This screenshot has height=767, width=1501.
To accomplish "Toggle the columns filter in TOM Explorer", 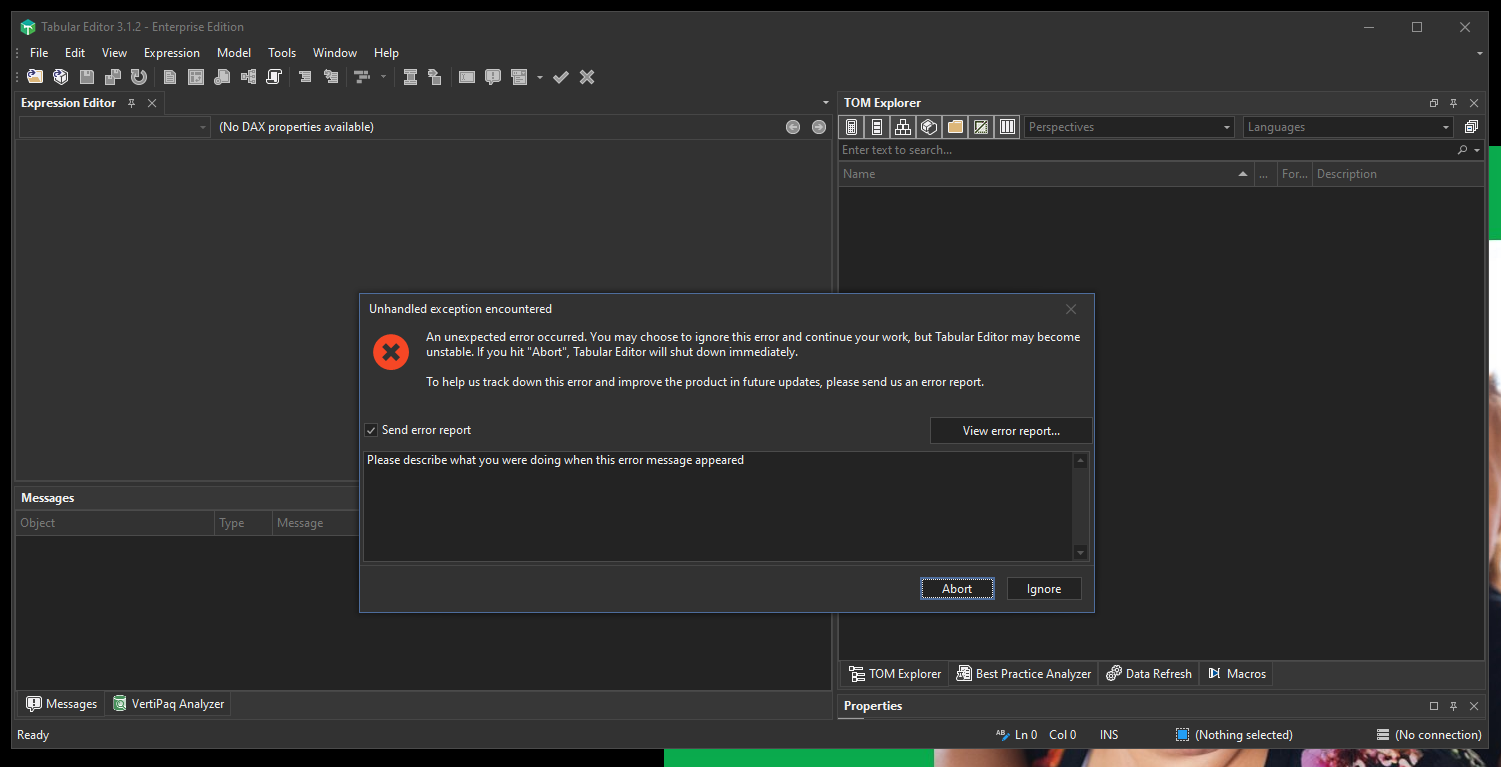I will 877,127.
